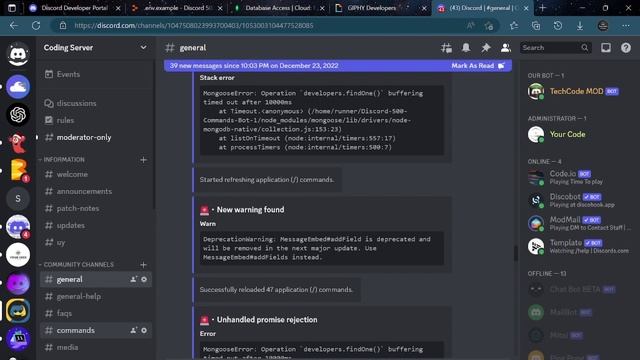
Task: Open browser downloads icon
Action: pyautogui.click(x=580, y=25)
